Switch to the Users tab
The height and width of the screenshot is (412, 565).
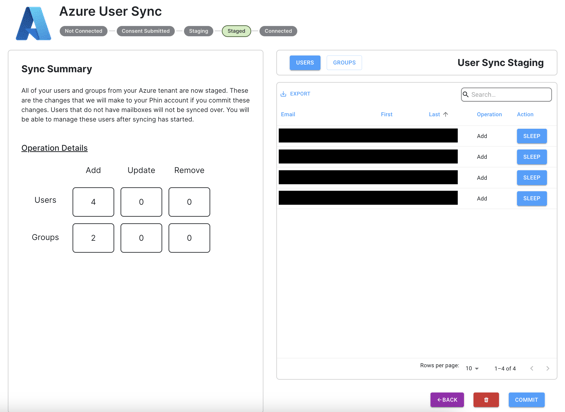(305, 63)
